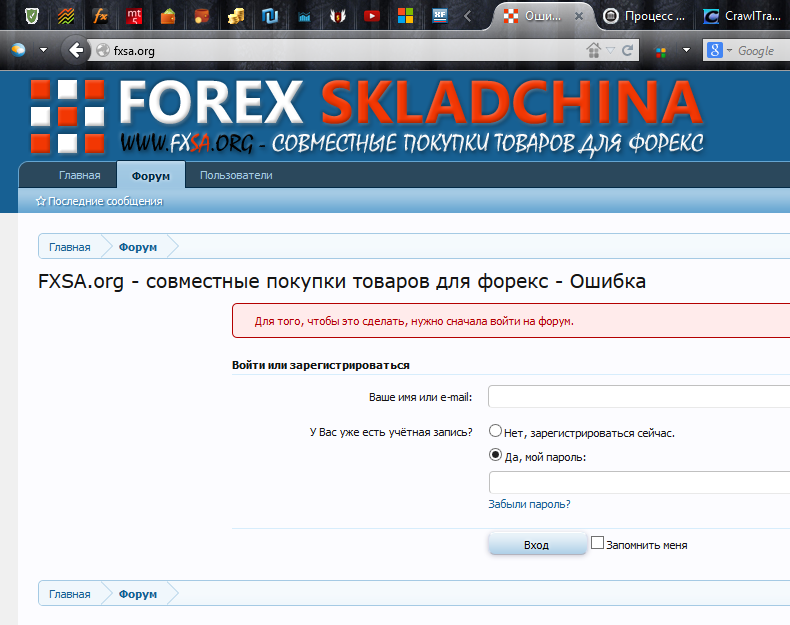Open the URL history dropdown triangle
Screen dimensions: 790x625
click(x=611, y=50)
